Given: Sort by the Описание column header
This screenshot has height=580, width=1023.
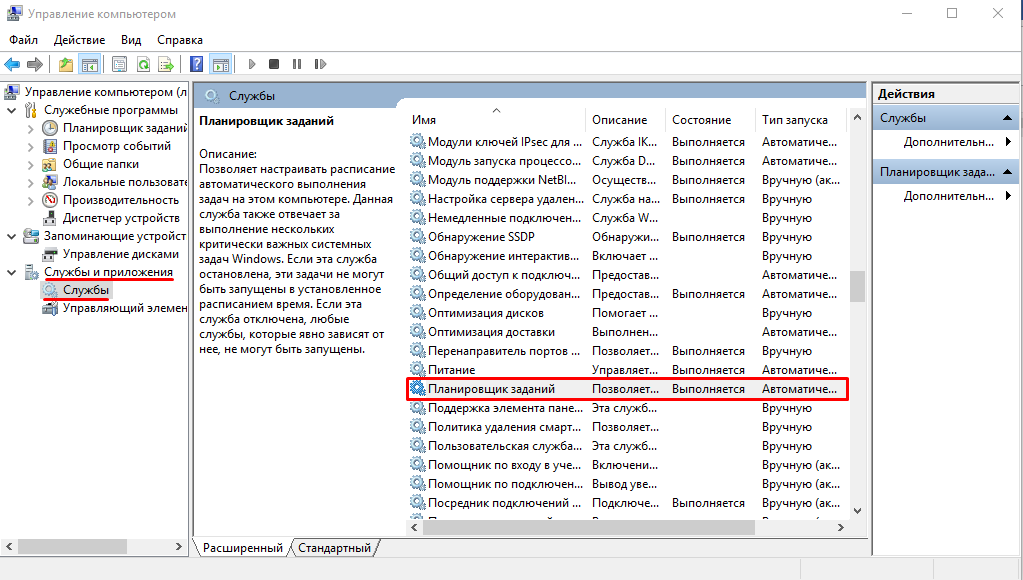Looking at the screenshot, I should pyautogui.click(x=625, y=119).
